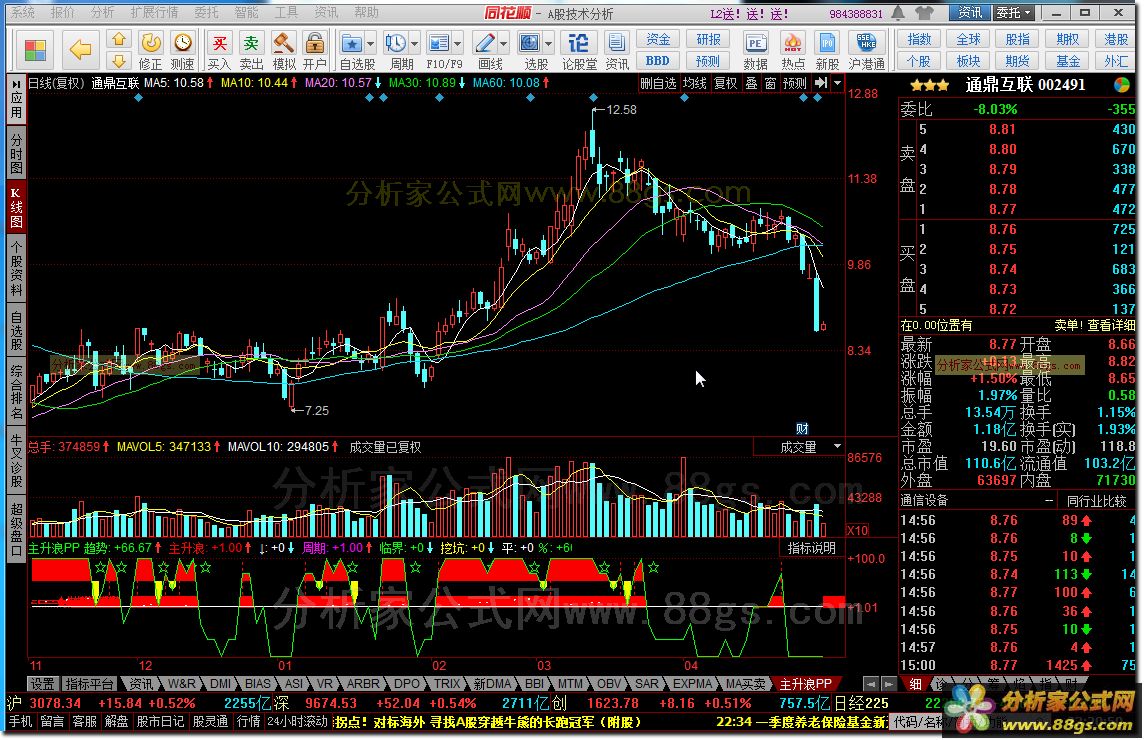Click the 设置 settings button below chart

(x=42, y=684)
